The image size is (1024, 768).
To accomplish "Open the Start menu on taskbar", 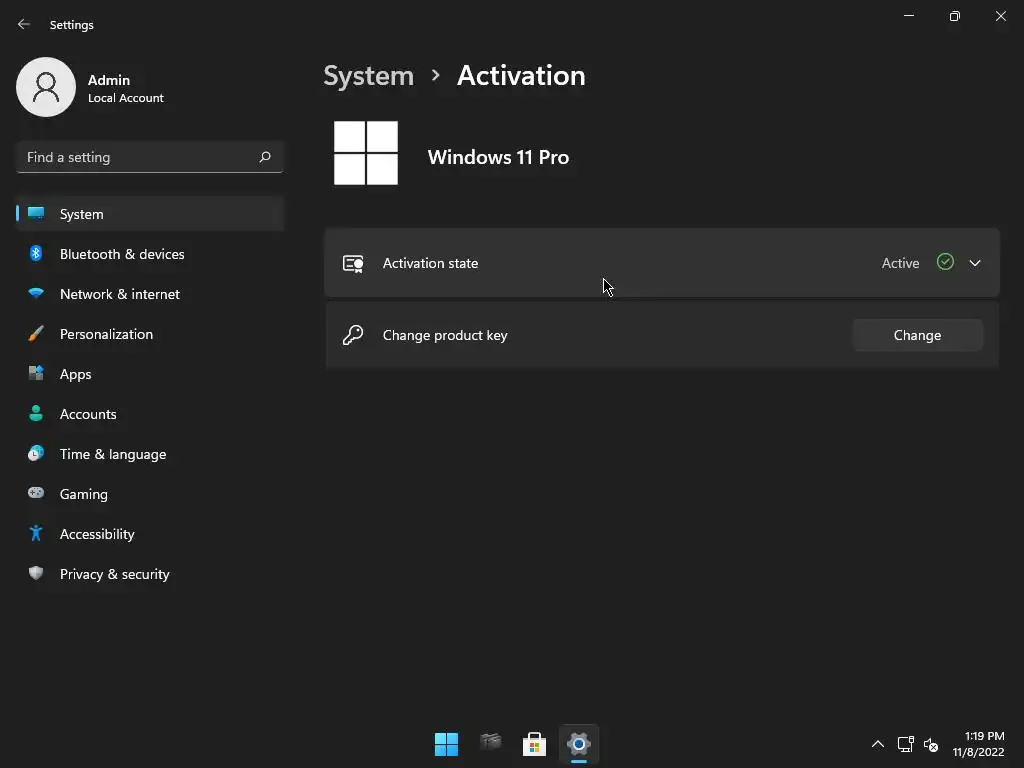I will [x=447, y=744].
